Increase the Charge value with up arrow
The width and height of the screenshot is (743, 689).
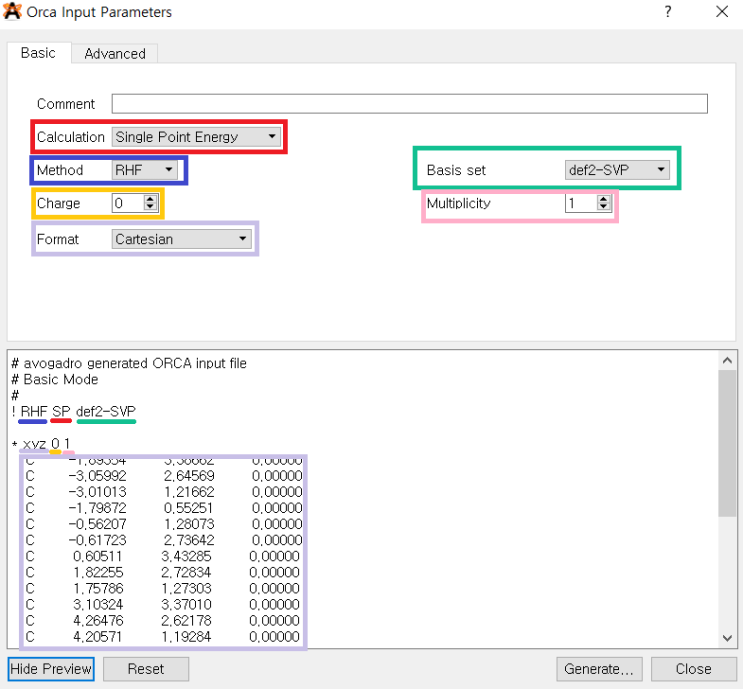150,199
